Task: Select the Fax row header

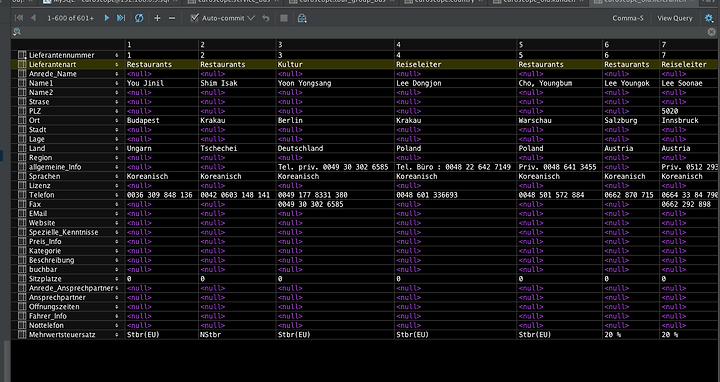Action: [68, 204]
